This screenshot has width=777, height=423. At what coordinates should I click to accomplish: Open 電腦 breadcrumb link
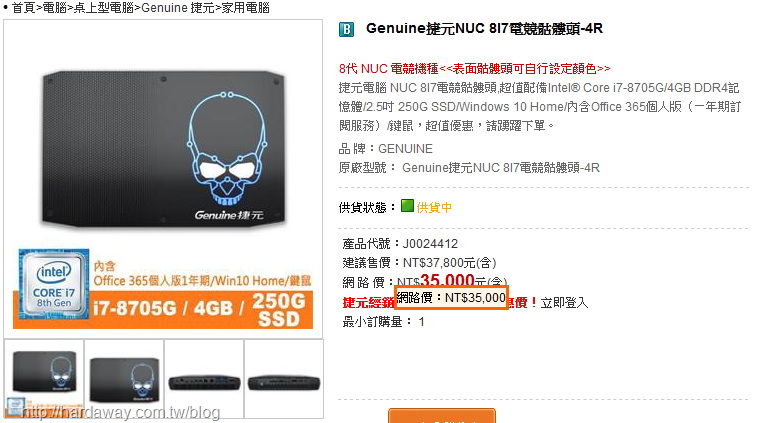(55, 8)
